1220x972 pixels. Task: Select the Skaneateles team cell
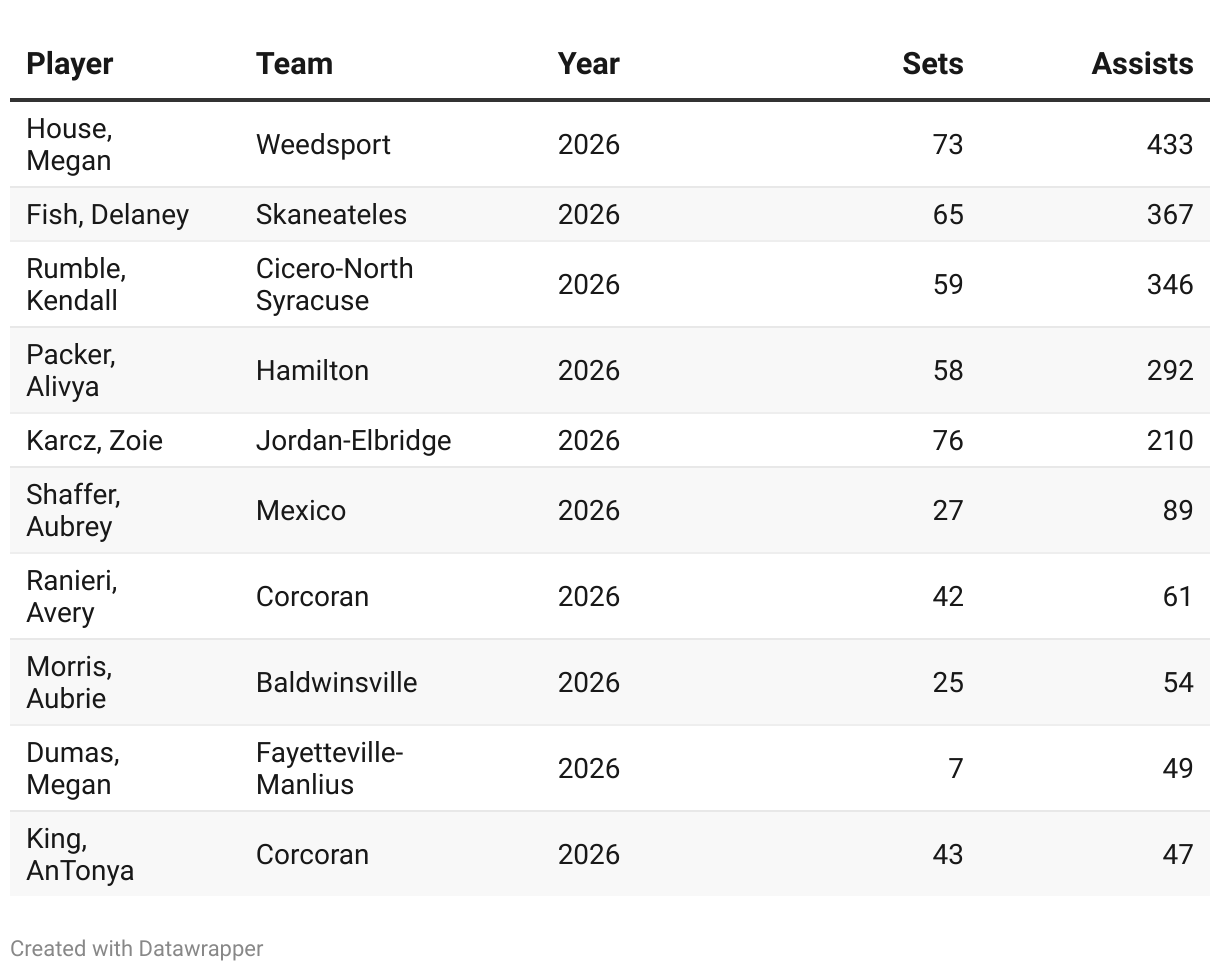[x=331, y=215]
